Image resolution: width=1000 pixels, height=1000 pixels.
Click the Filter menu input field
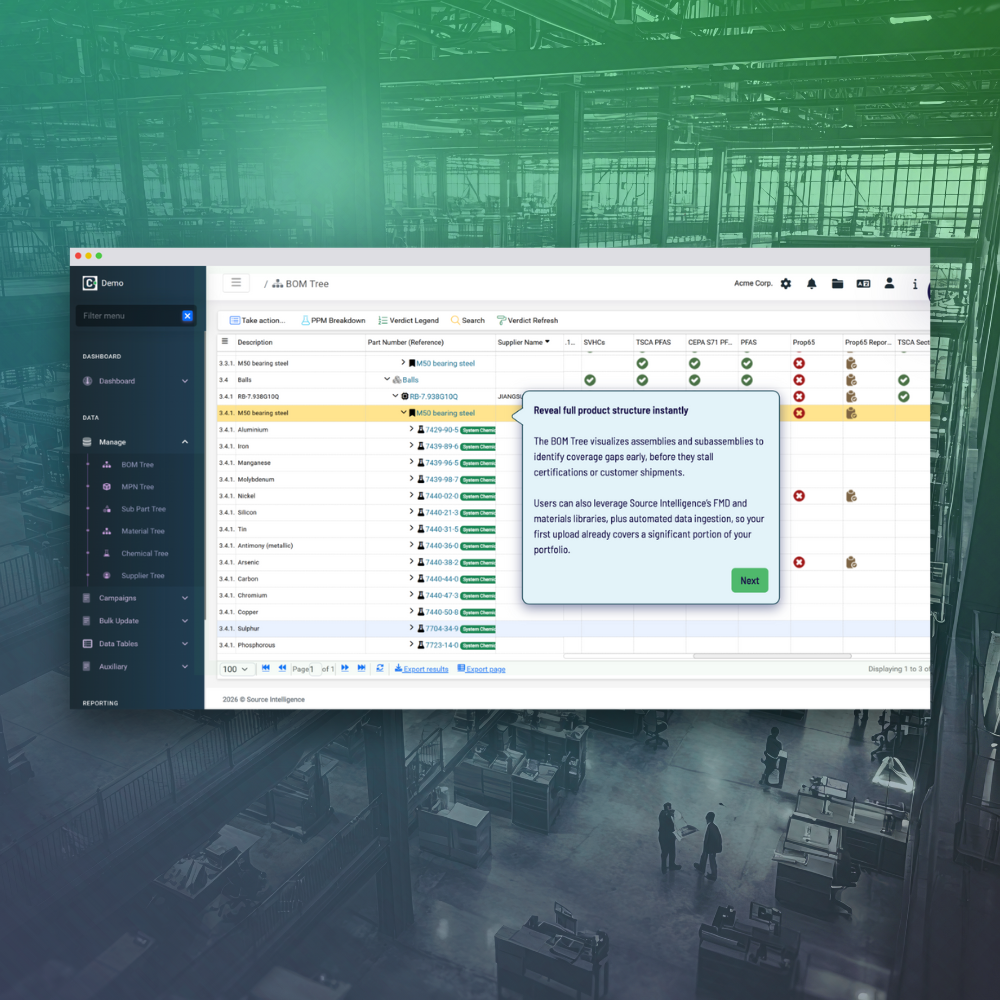coord(129,316)
